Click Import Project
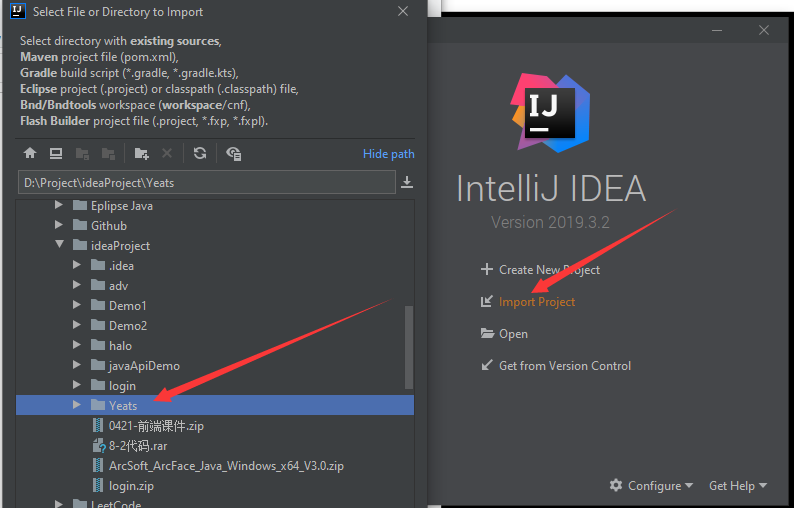The image size is (794, 508). (x=537, y=302)
